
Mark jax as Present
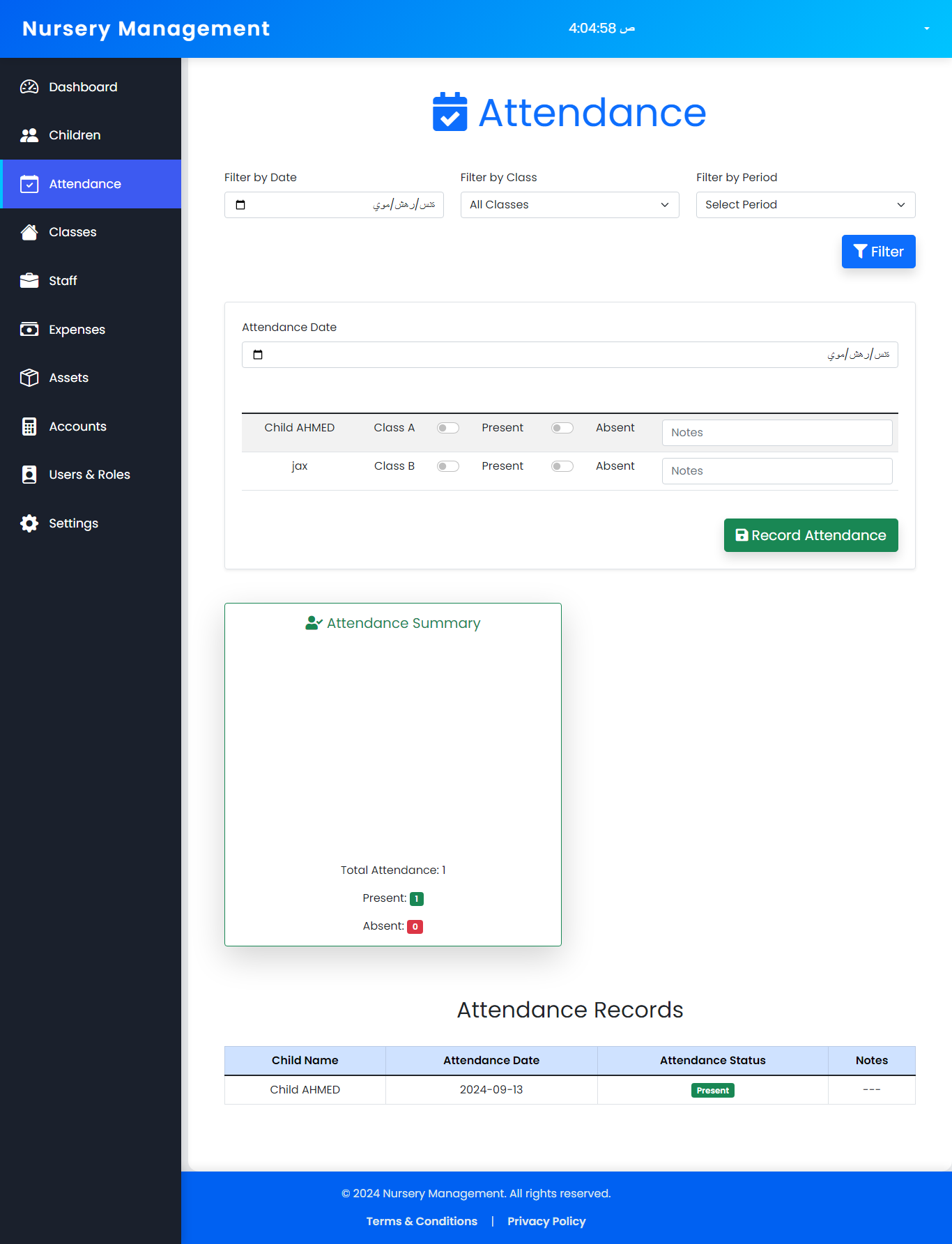tap(448, 466)
